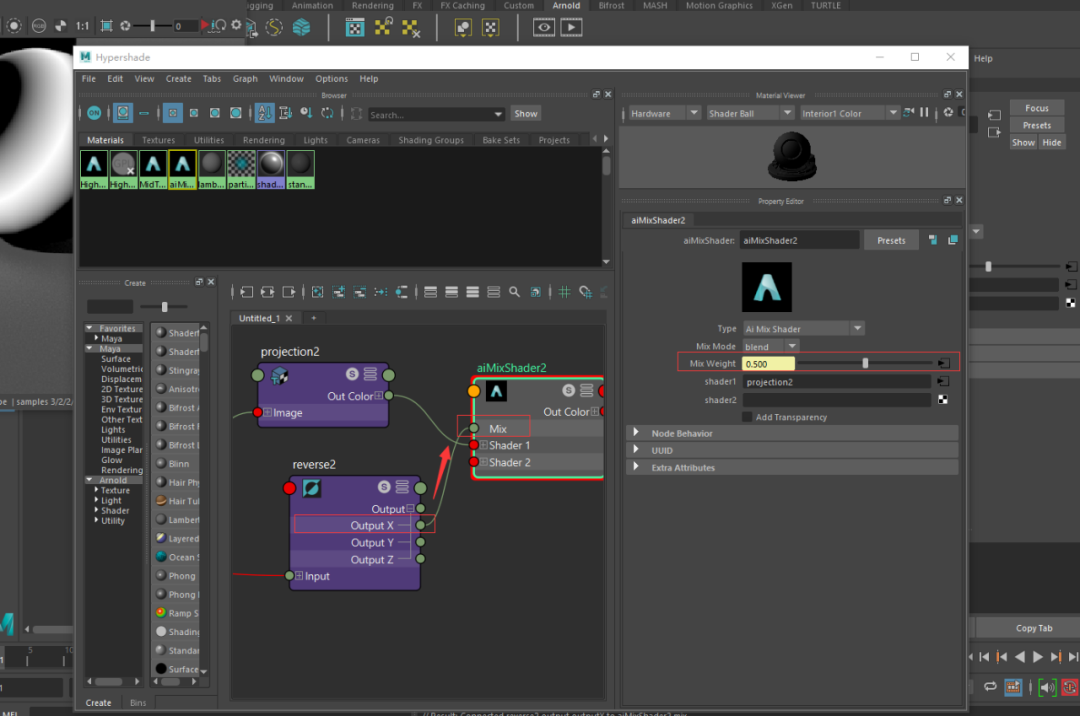The image size is (1080, 716).
Task: Click the Copy Tab button in Maya
Action: (x=1034, y=628)
